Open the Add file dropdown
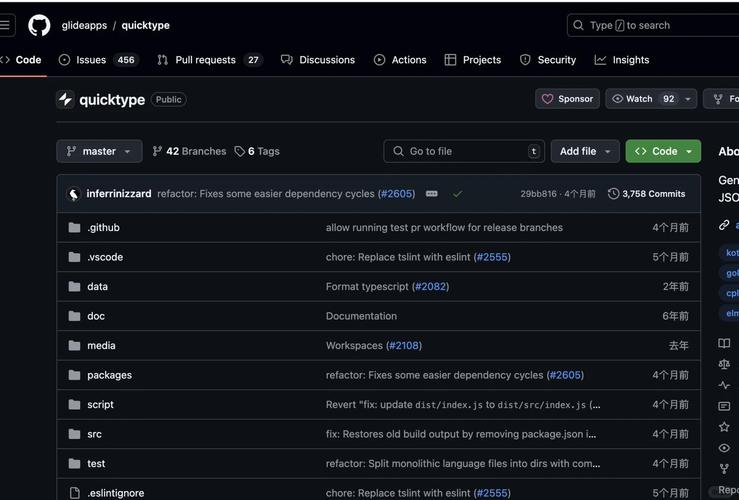 585,151
